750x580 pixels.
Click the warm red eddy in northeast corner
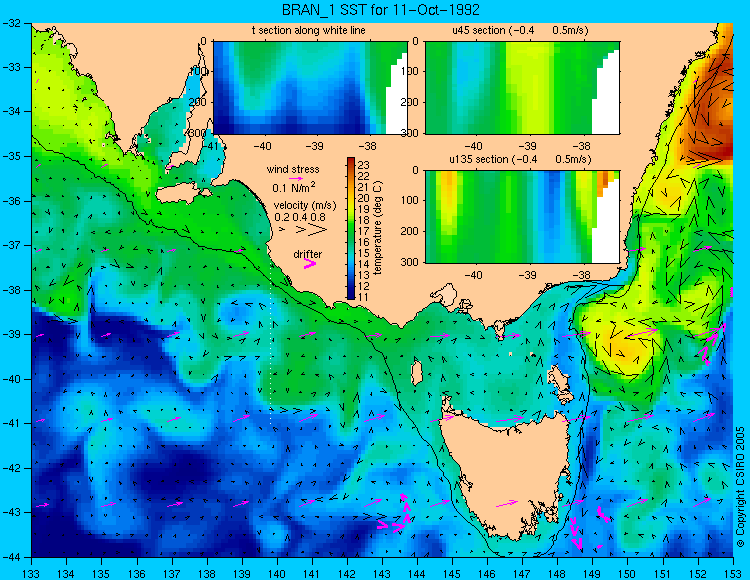pyautogui.click(x=714, y=105)
